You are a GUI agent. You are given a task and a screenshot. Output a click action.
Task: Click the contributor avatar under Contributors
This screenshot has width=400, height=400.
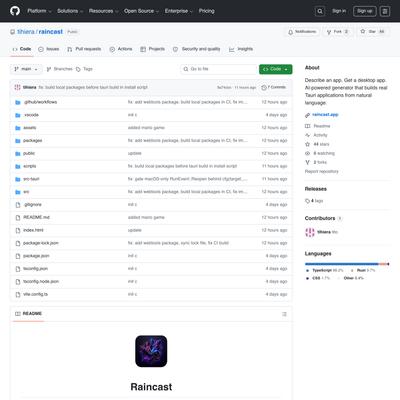[x=310, y=232]
